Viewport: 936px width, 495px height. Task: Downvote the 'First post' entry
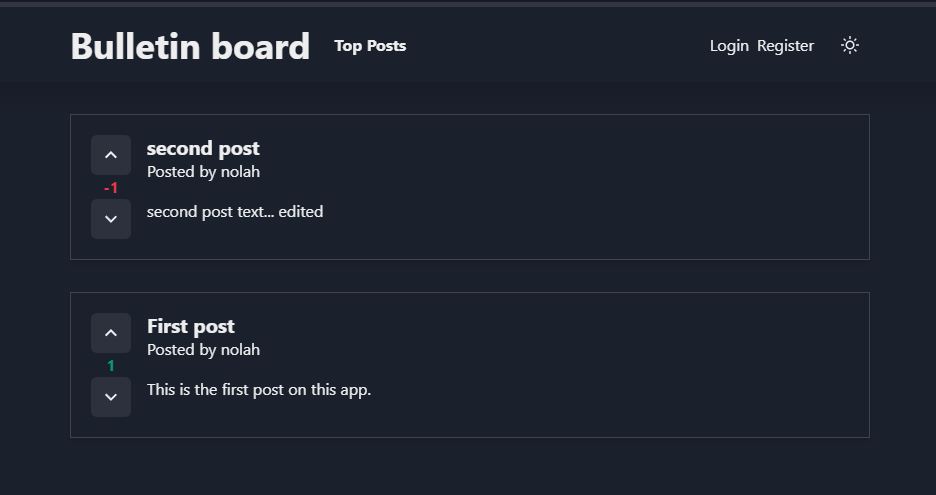(111, 397)
